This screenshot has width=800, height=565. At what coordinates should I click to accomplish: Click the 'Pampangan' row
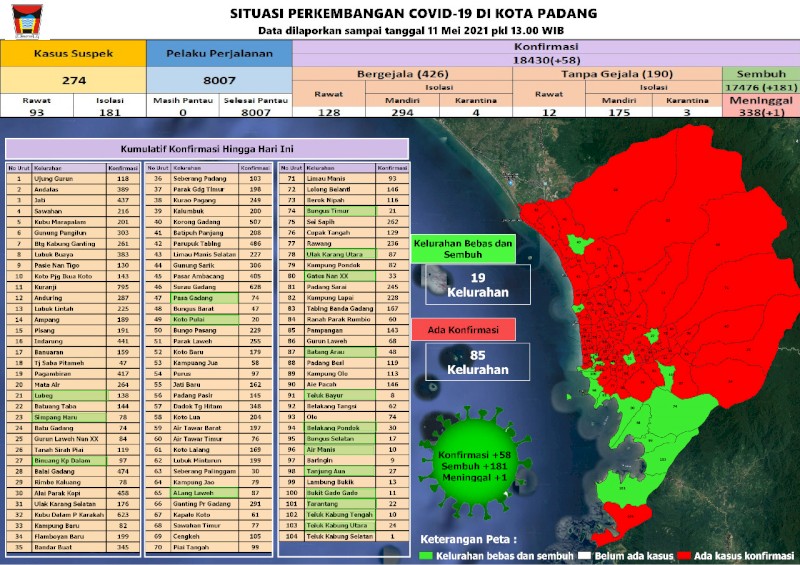point(344,330)
